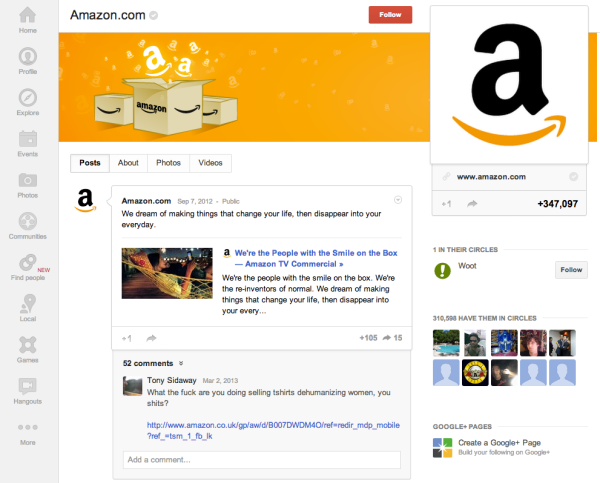Follow Woot in their circles
Viewport: 600px width, 483px height.
pos(571,270)
